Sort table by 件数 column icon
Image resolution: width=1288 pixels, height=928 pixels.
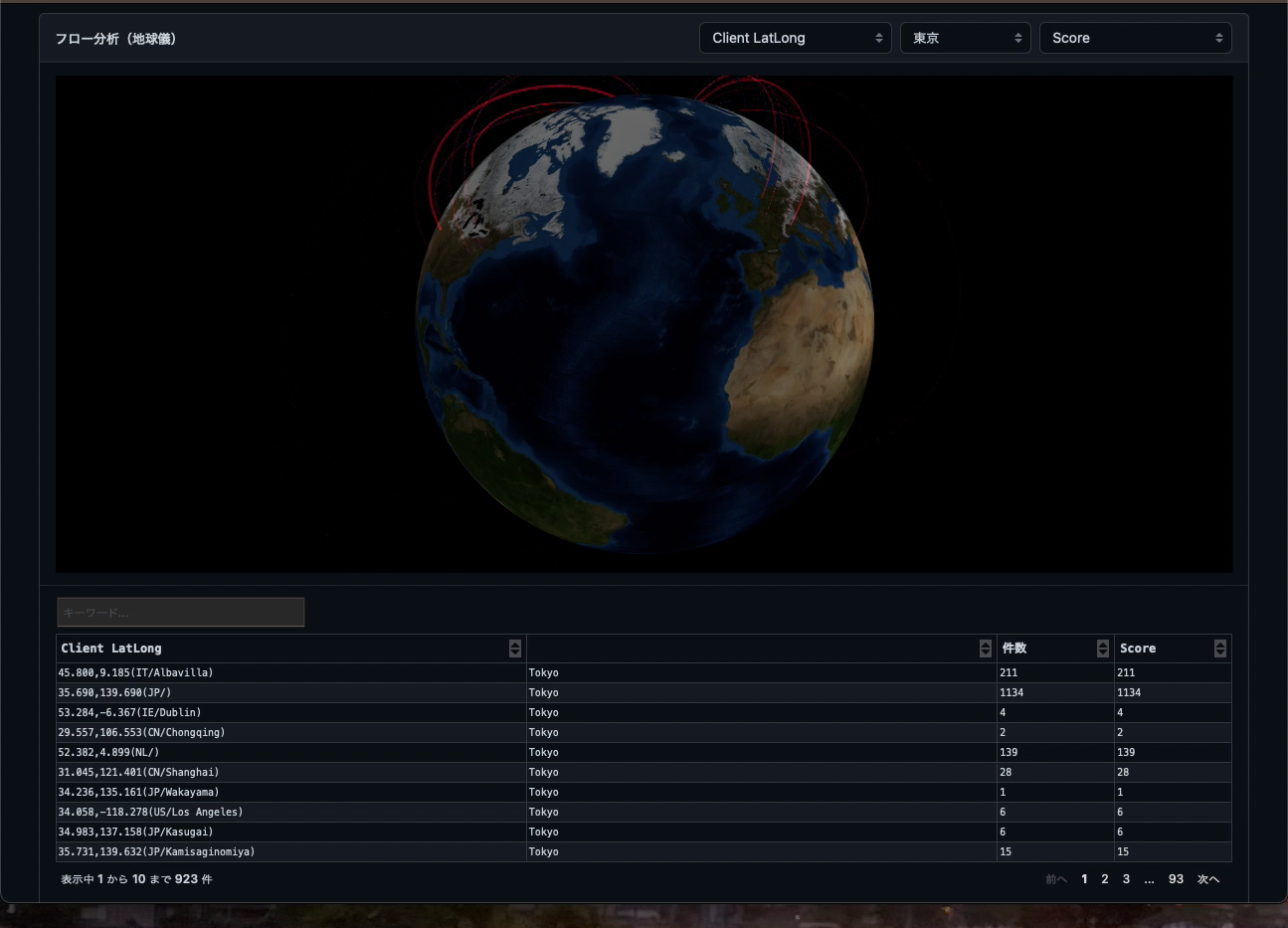(1102, 649)
